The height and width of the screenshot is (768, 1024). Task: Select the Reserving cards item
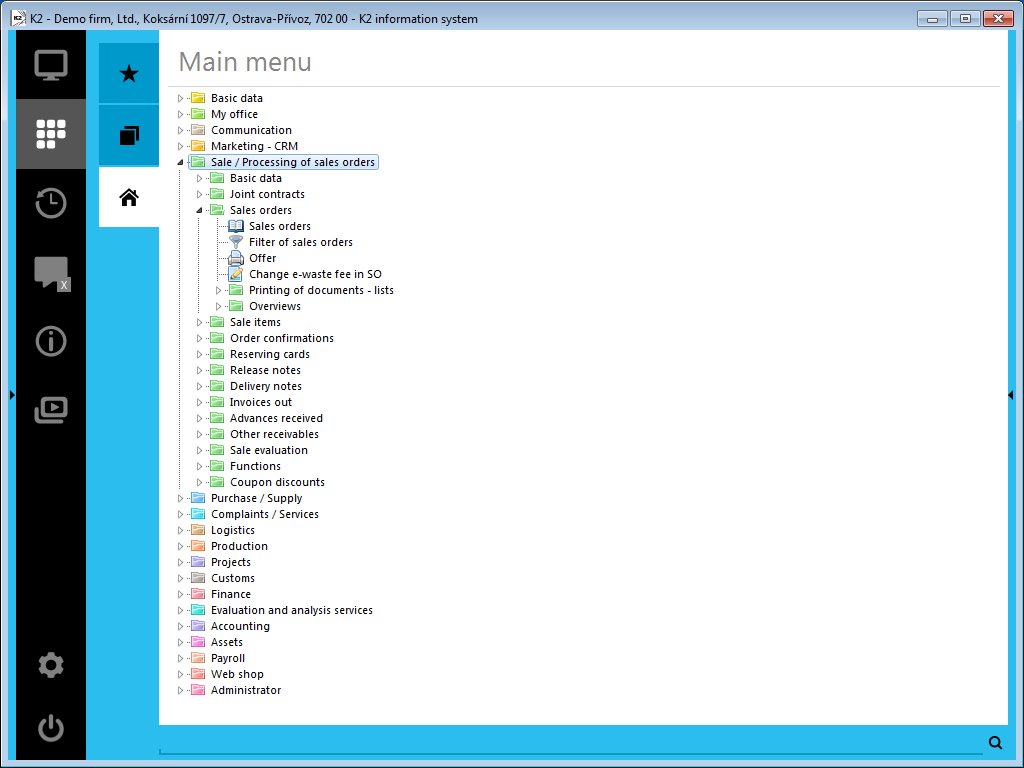[270, 354]
